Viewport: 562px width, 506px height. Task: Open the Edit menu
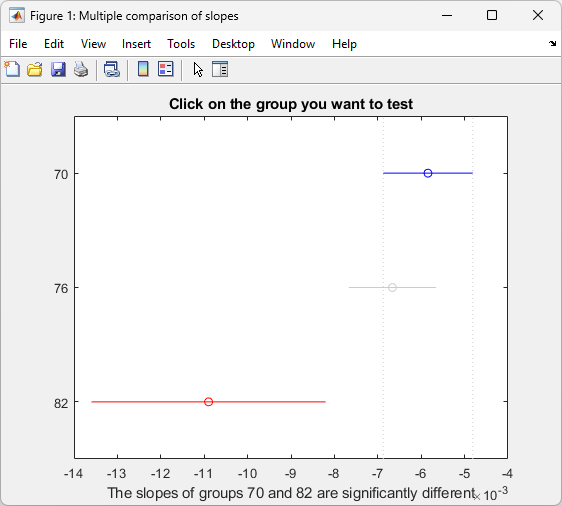54,44
